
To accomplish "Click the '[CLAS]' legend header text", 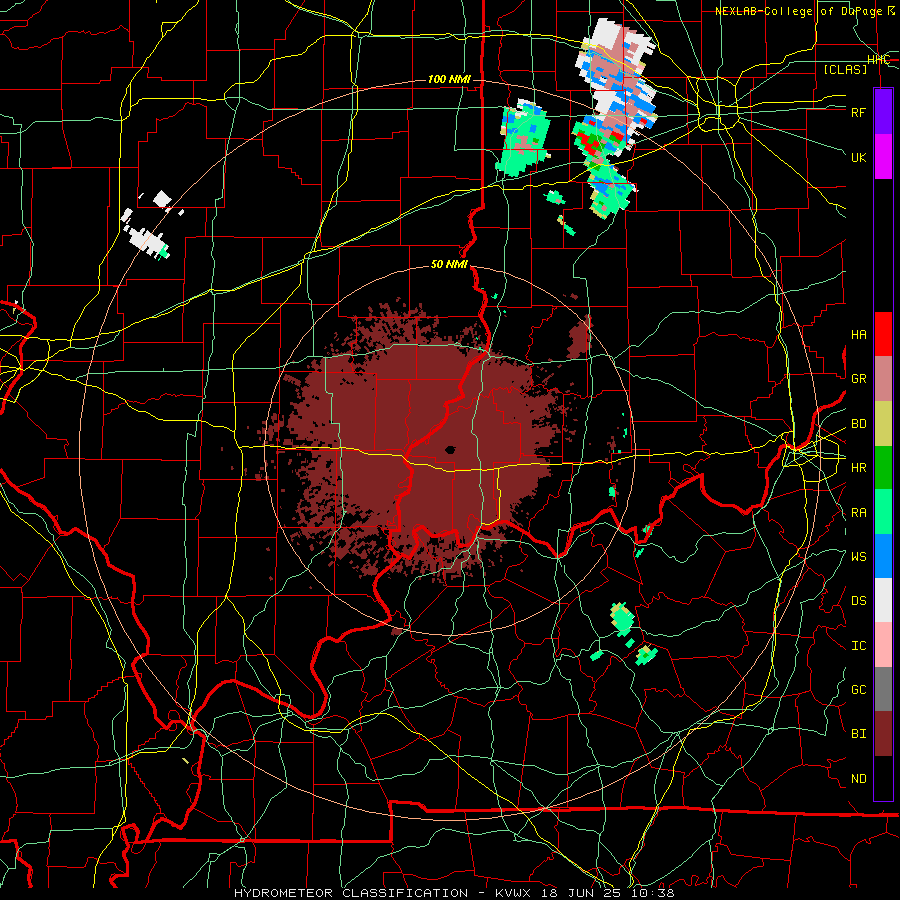I will (845, 69).
